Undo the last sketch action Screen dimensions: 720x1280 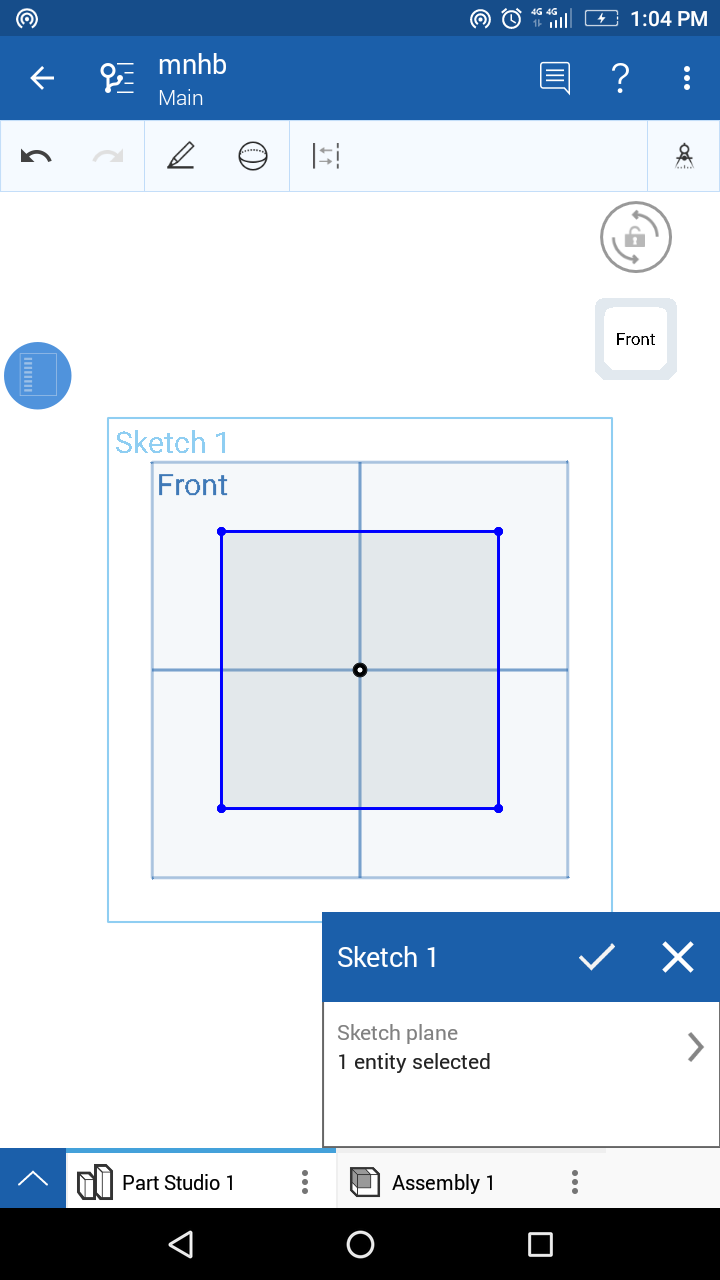(36, 156)
